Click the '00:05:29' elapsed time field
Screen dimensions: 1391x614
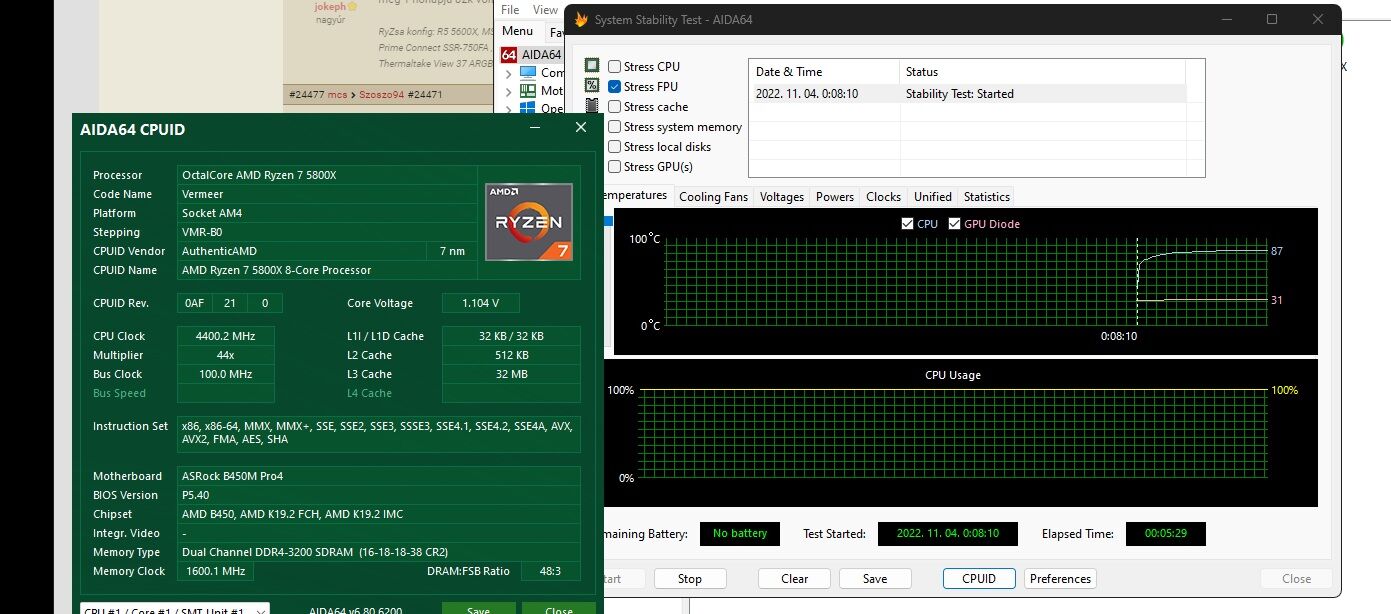[1166, 534]
